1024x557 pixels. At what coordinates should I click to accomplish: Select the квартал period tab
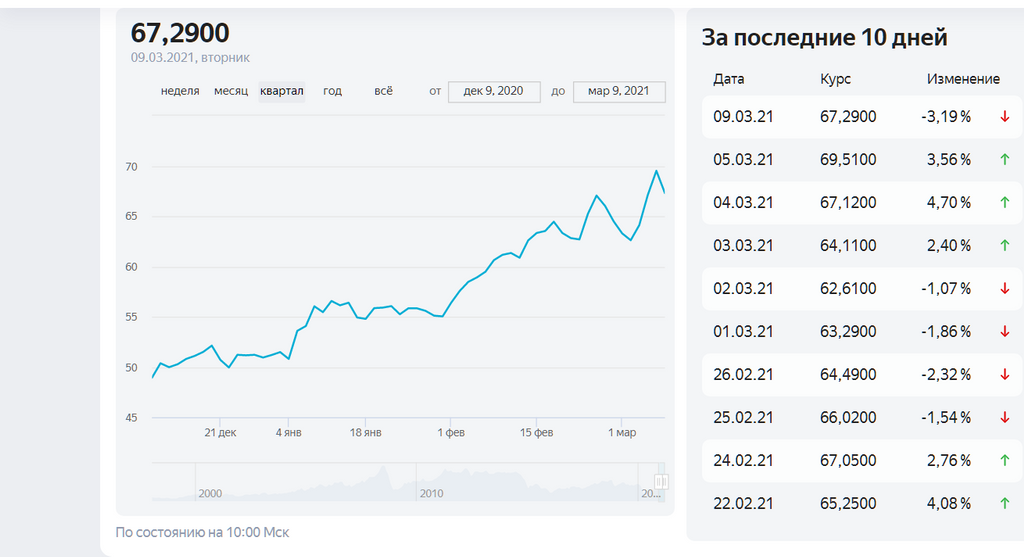[281, 91]
